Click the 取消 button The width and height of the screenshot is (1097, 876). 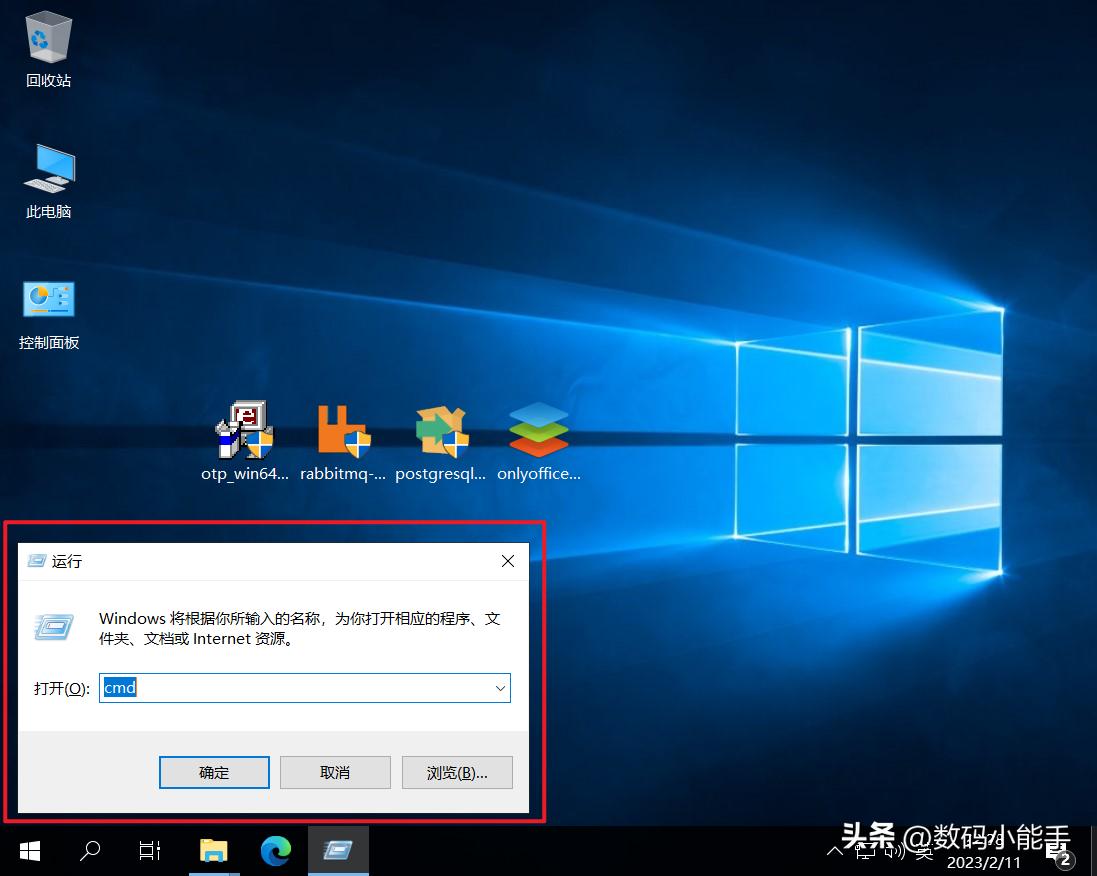click(x=335, y=772)
